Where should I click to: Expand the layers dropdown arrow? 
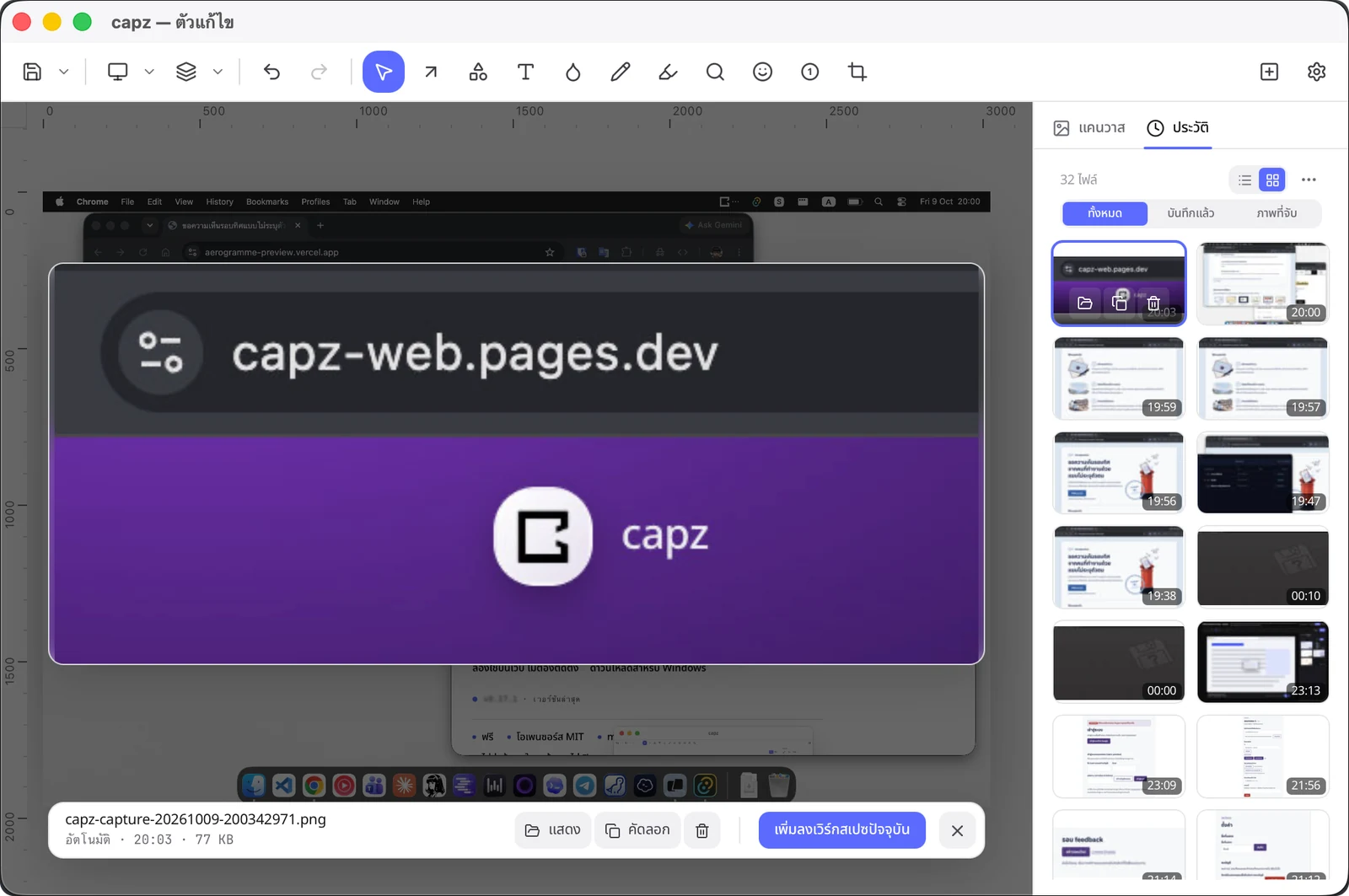coord(218,72)
